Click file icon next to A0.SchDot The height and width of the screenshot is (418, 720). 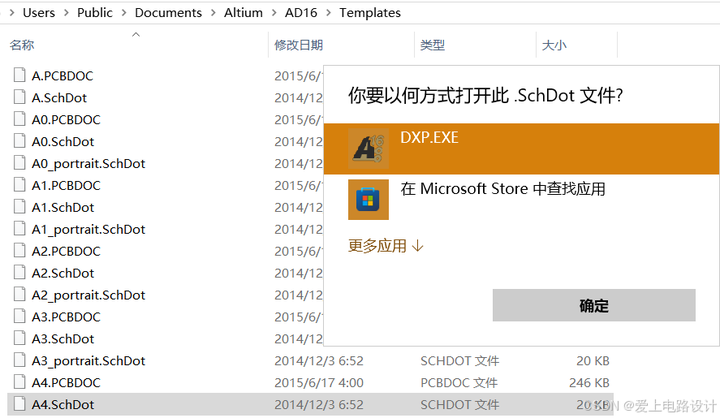(x=19, y=141)
